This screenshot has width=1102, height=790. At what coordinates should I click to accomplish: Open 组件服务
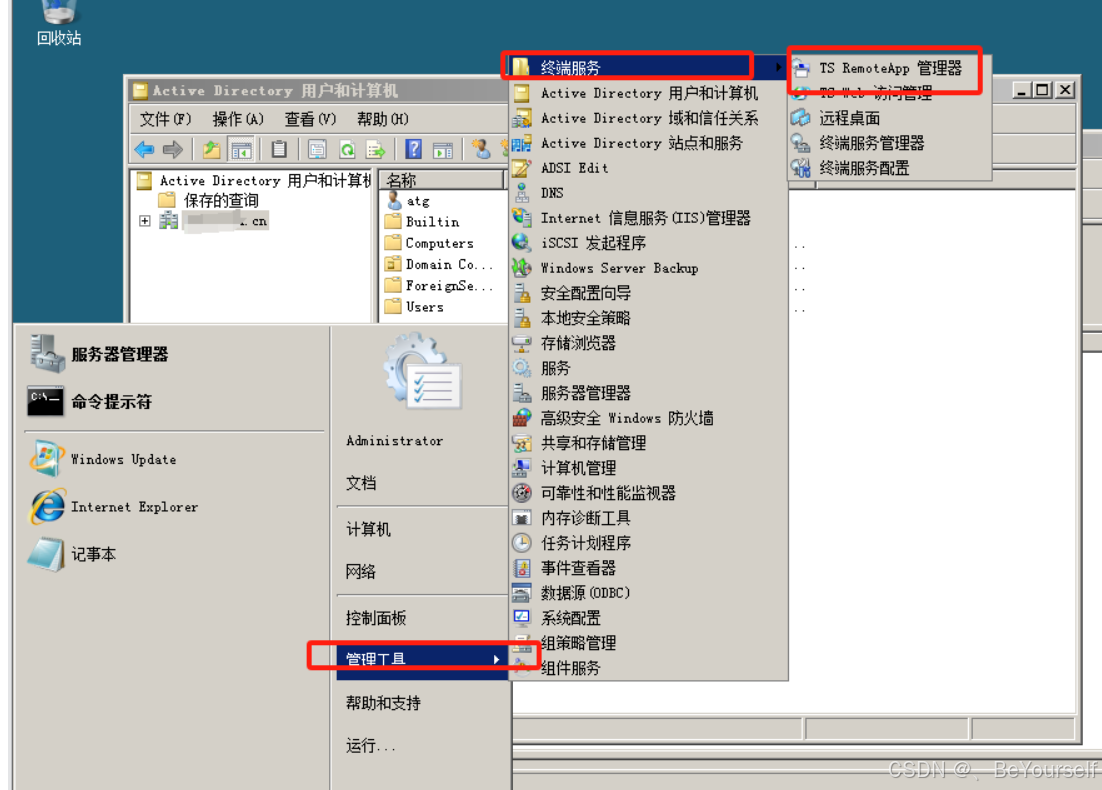[647, 668]
